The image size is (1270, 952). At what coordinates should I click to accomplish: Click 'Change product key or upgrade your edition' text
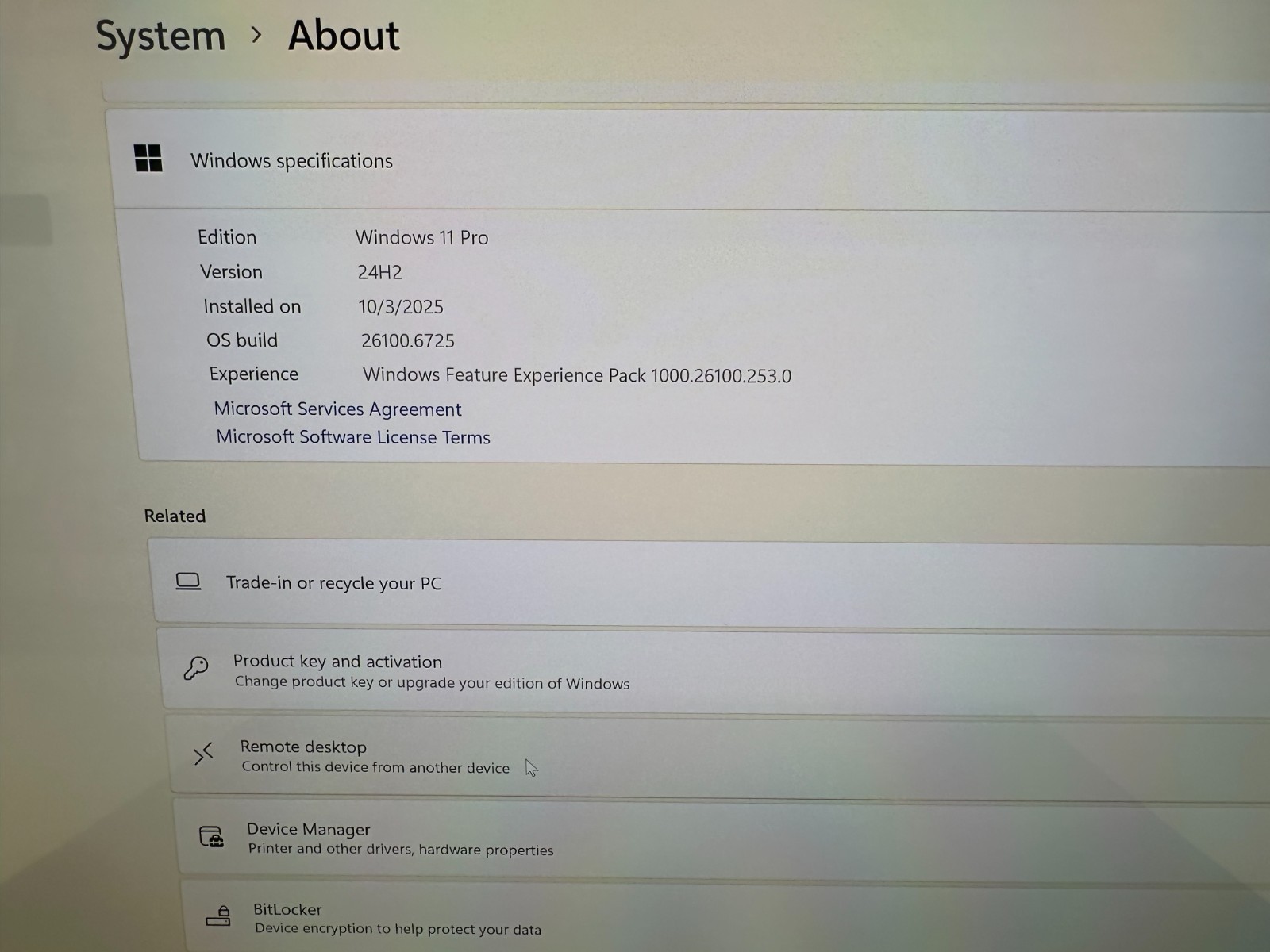[x=432, y=682]
